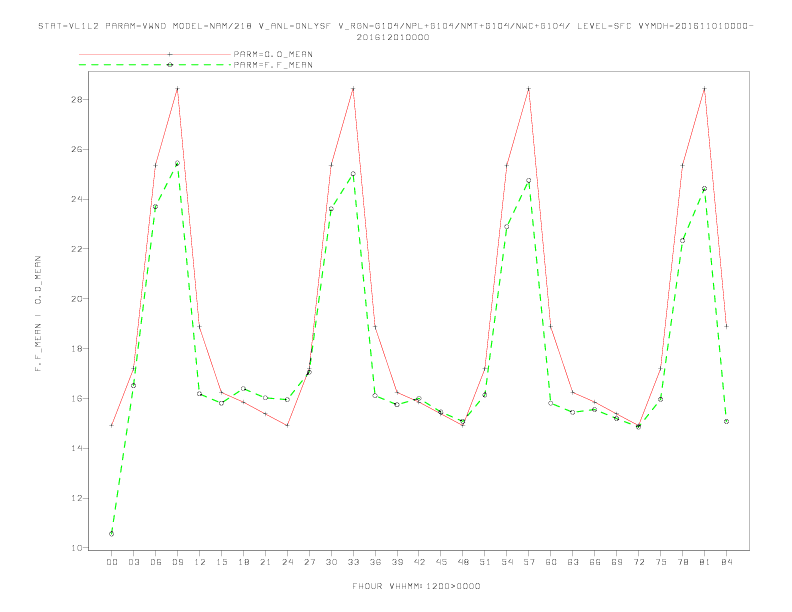
Task: Click the PARM=F.F_MEAN legend label
Action: pyautogui.click(x=273, y=65)
